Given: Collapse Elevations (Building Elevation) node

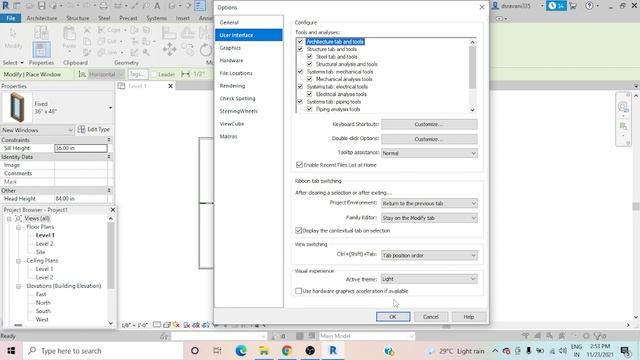Looking at the screenshot, I should pos(18,287).
